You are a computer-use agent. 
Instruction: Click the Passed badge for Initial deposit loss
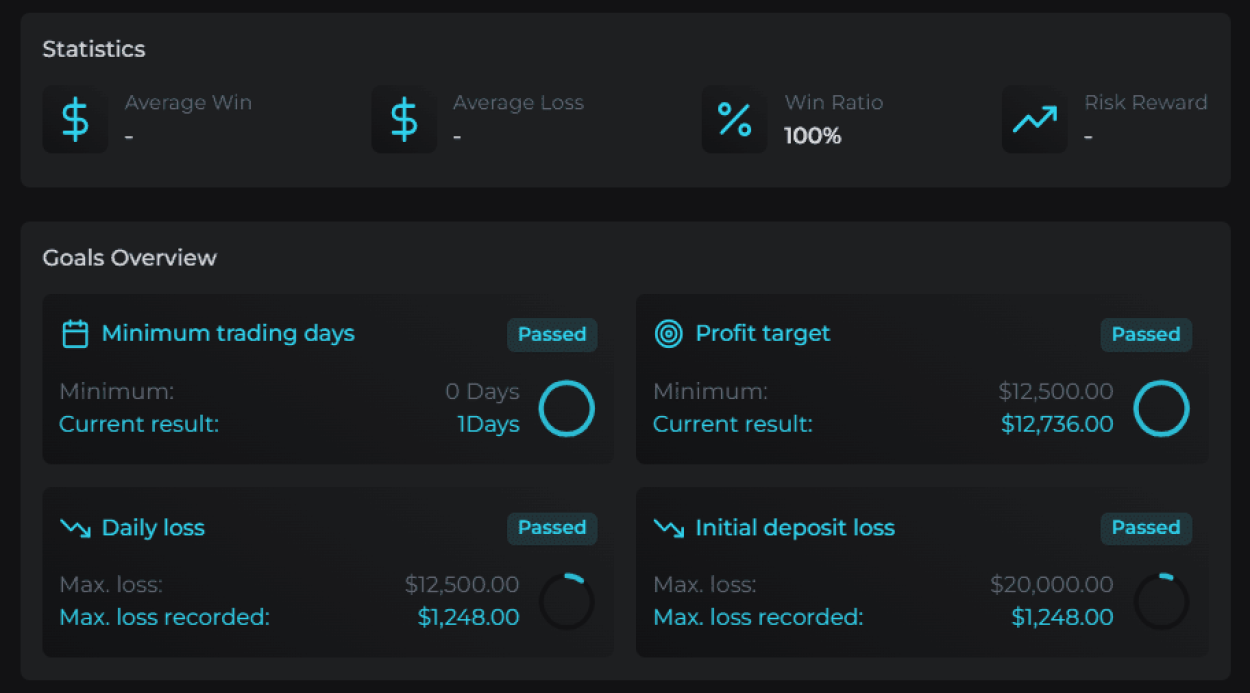click(1146, 528)
